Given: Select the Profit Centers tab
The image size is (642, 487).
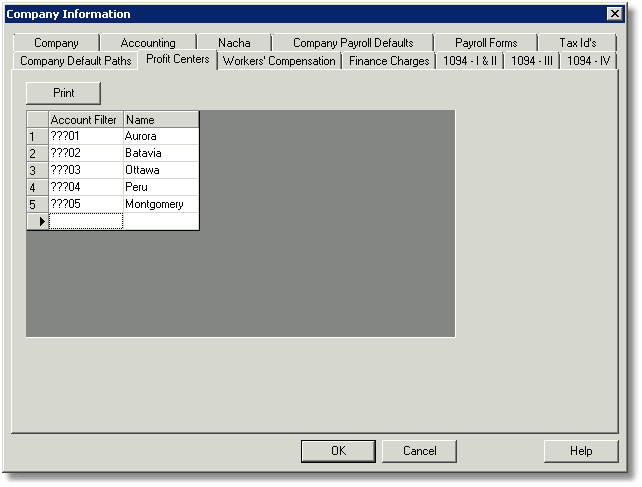Looking at the screenshot, I should tap(177, 59).
